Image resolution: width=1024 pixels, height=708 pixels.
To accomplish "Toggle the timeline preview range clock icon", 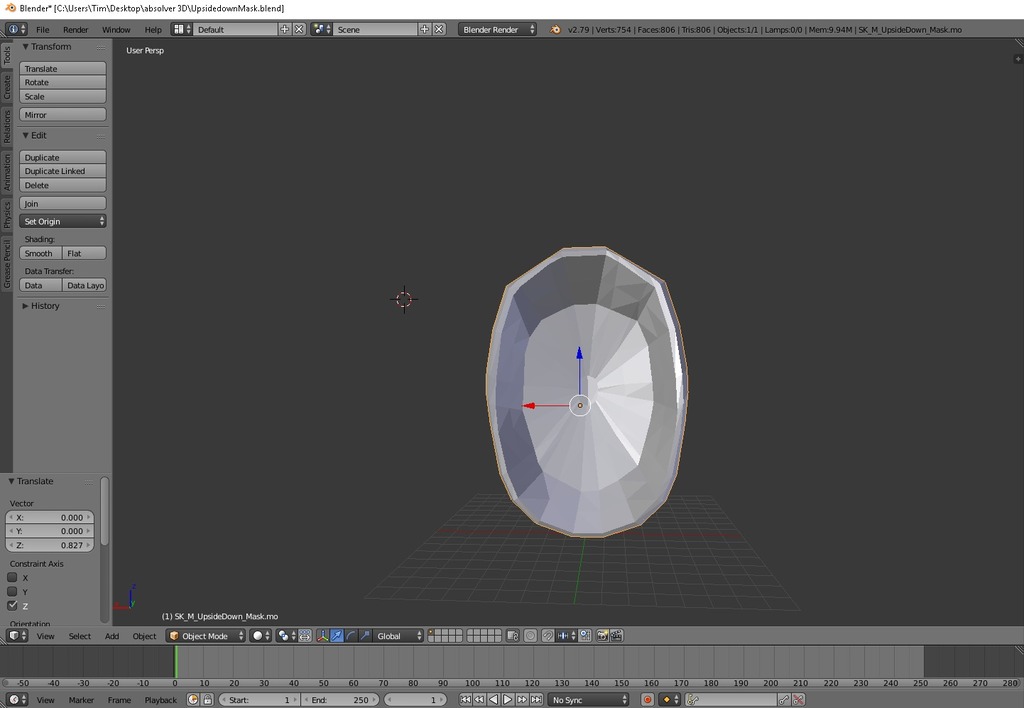I will [193, 700].
